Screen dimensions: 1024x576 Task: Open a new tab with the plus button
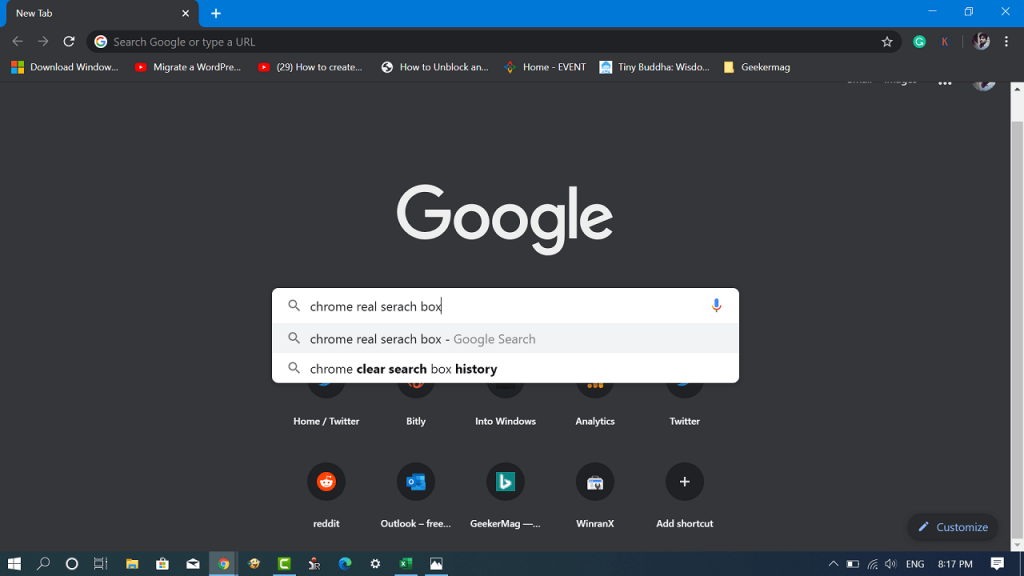(216, 13)
